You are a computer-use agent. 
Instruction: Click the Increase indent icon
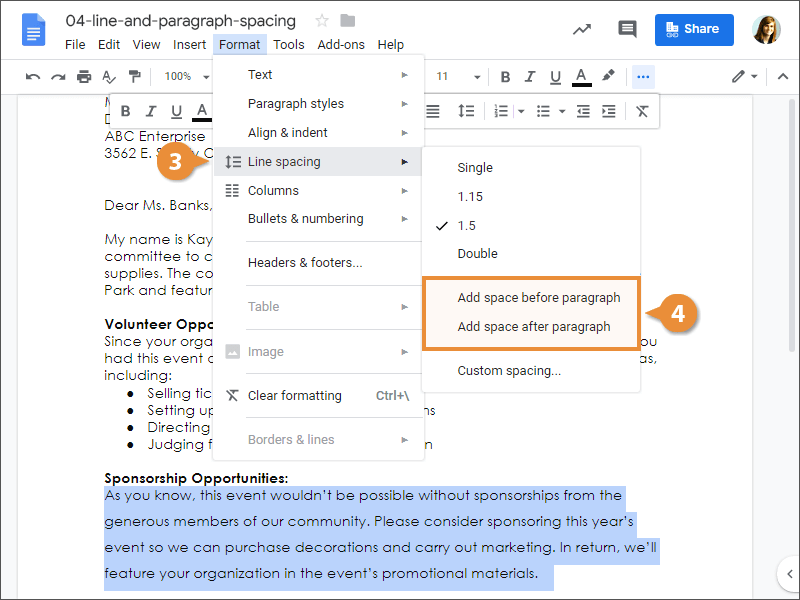[609, 111]
